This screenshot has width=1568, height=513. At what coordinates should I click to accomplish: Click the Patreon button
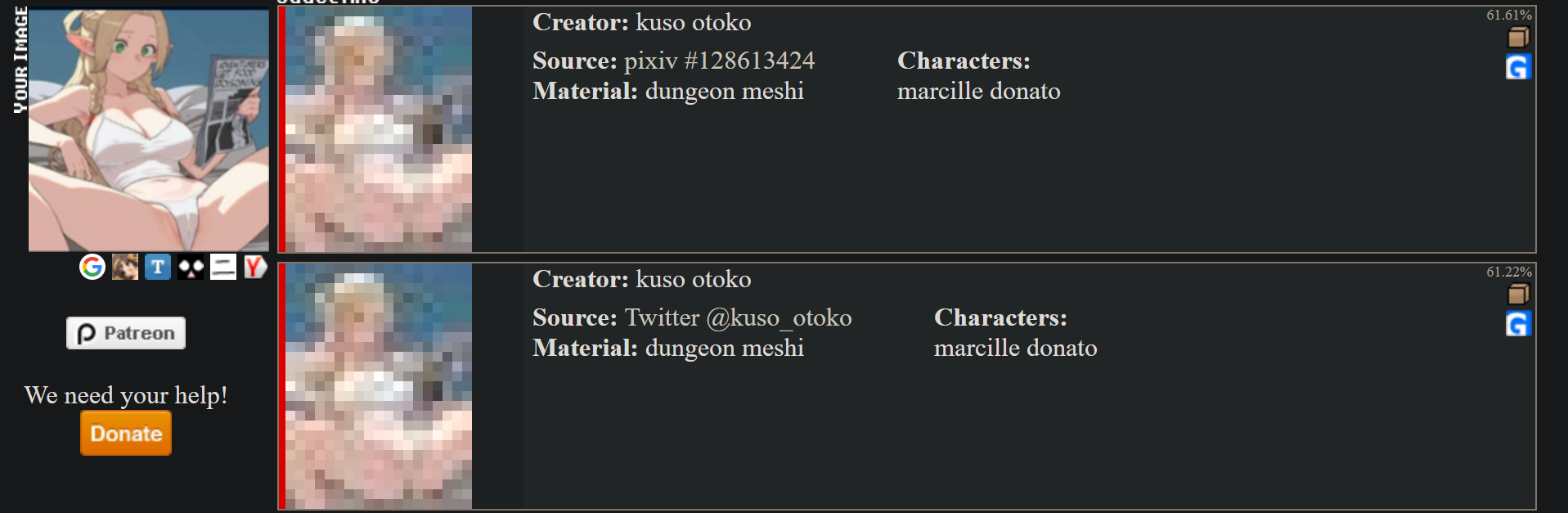point(126,333)
